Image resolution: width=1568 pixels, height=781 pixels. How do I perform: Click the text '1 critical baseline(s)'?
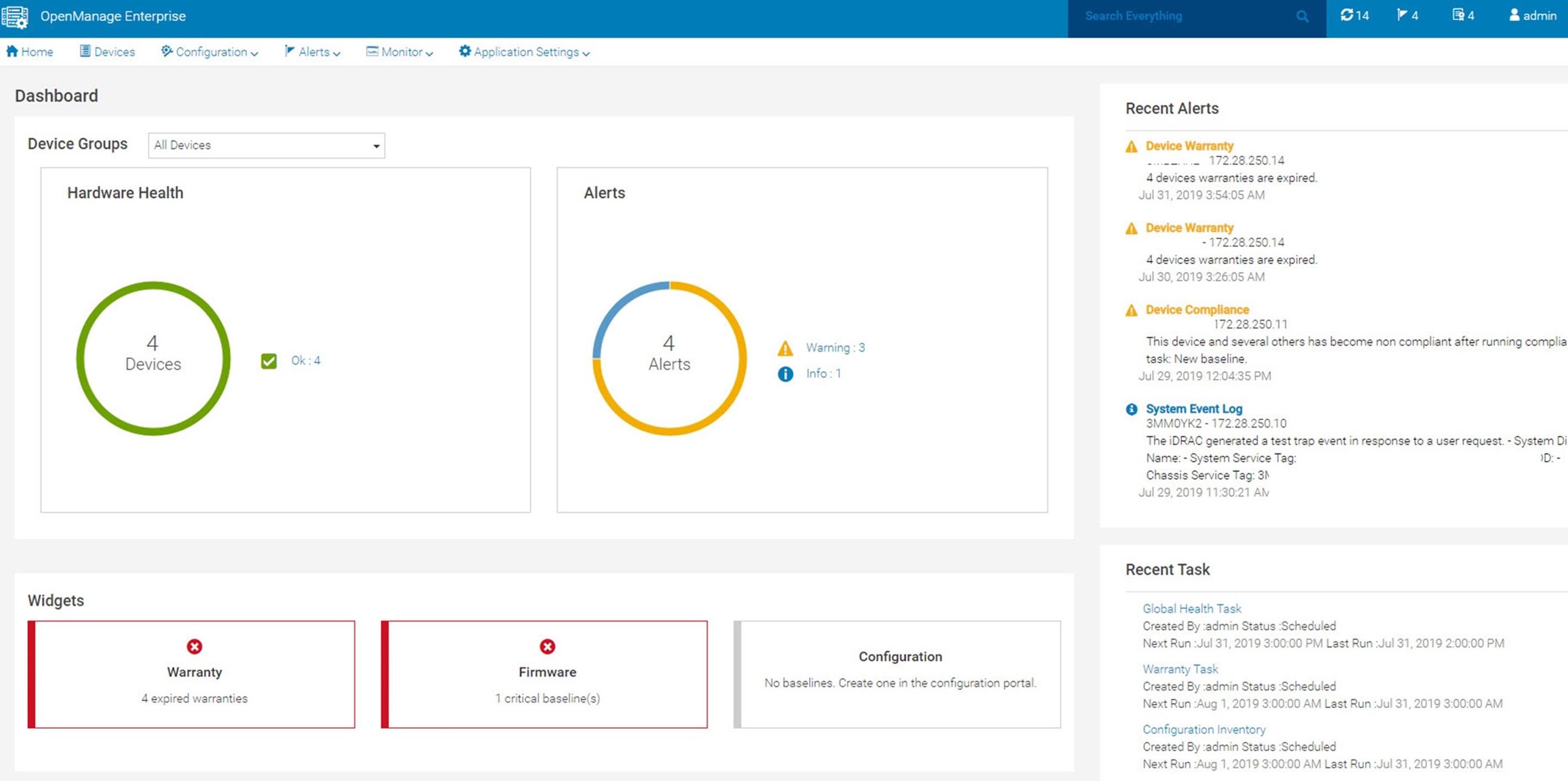pyautogui.click(x=547, y=698)
